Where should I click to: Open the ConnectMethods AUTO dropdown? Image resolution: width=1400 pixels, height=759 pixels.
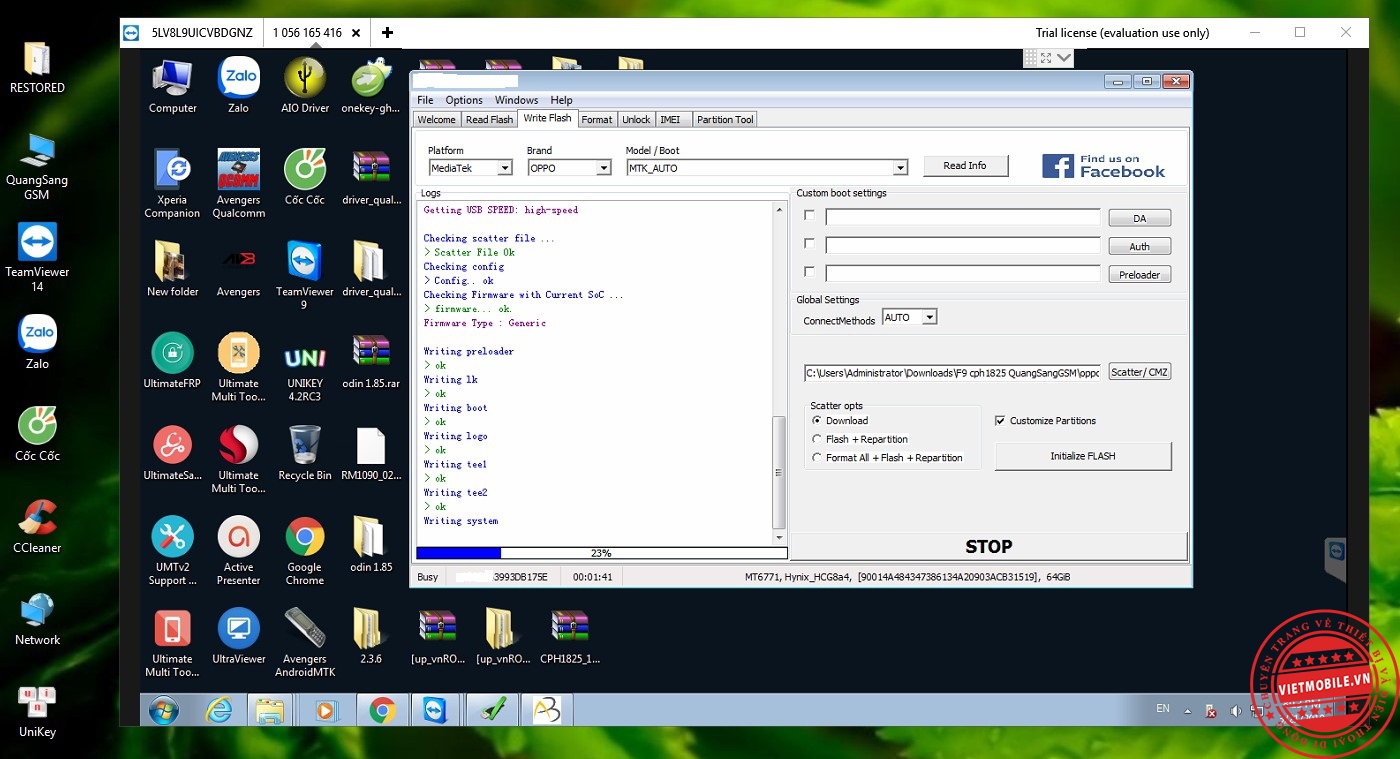929,317
